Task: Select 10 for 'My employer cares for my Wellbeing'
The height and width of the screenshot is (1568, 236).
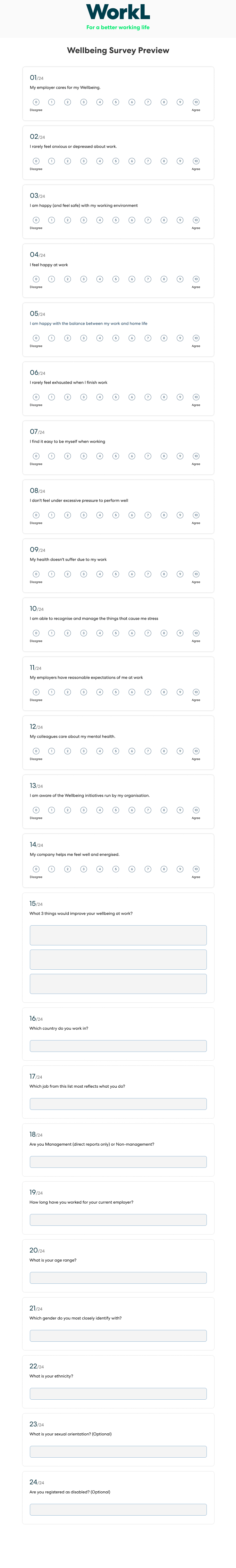Action: click(196, 102)
